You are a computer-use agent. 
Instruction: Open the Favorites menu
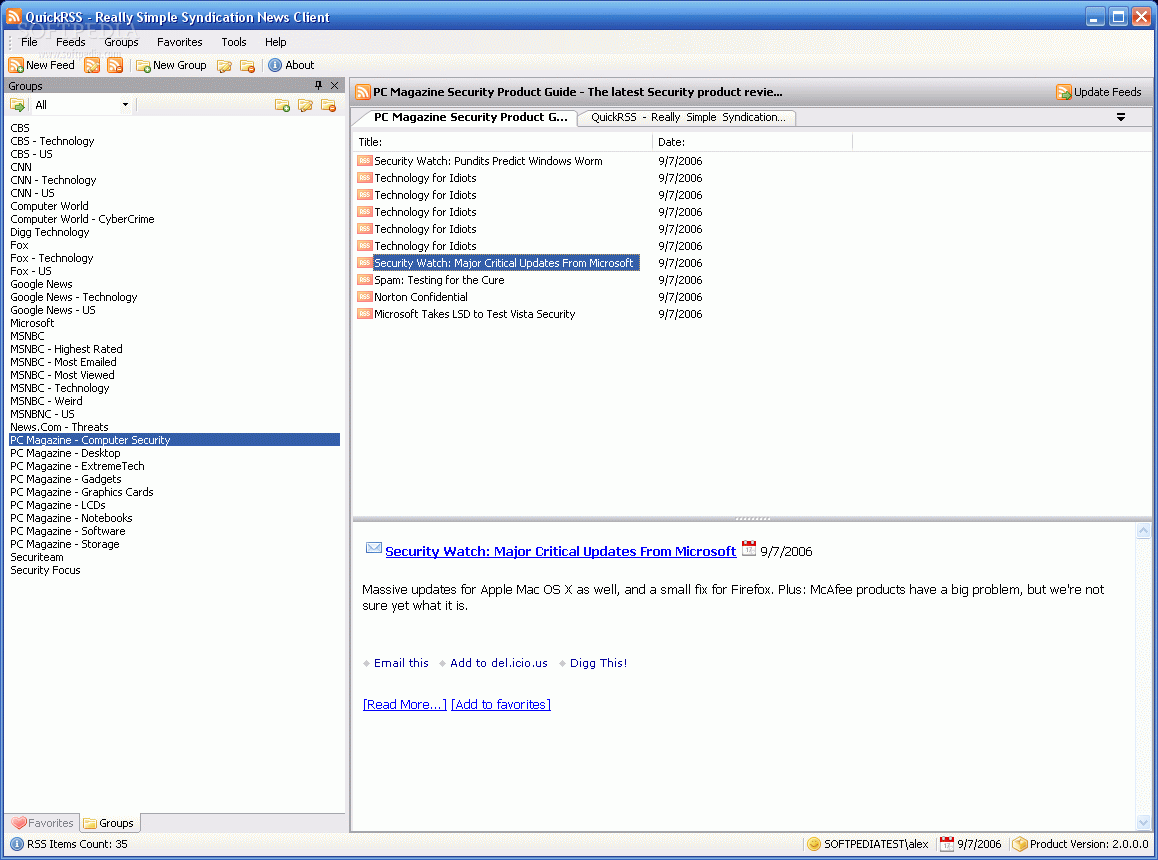(179, 42)
